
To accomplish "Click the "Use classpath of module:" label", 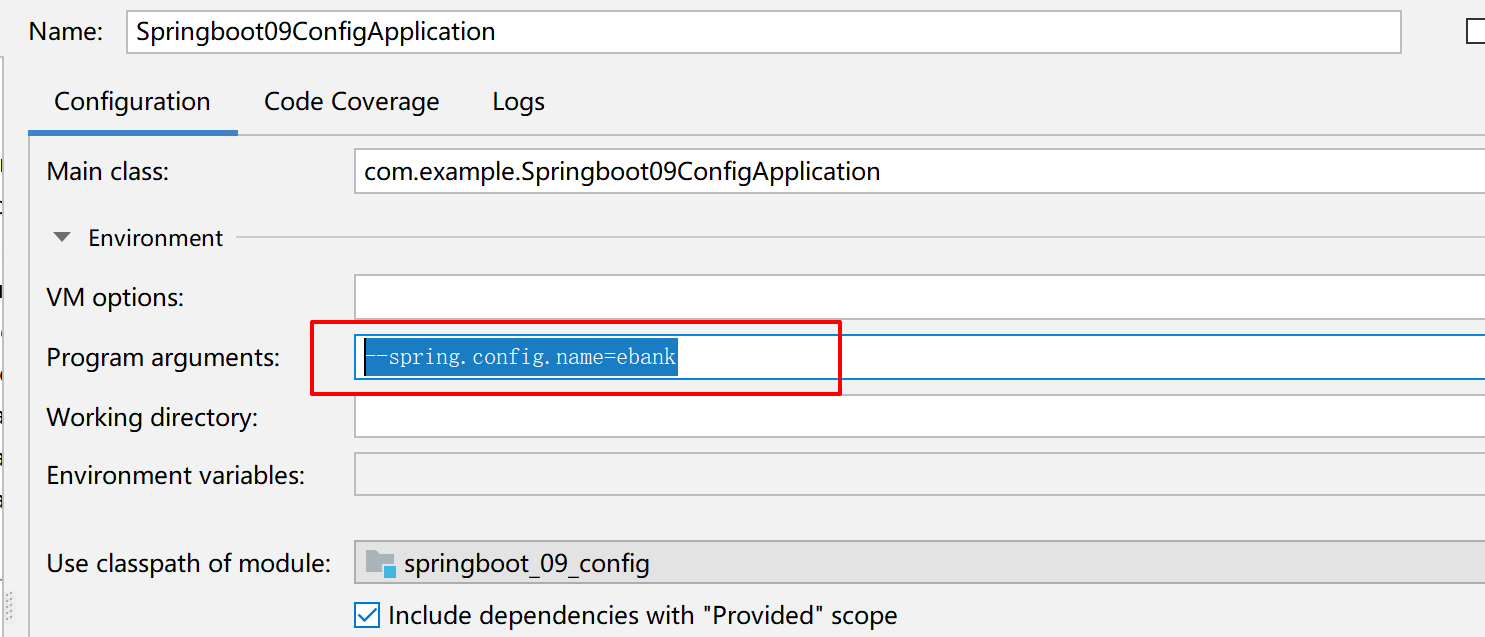I will coord(189,563).
